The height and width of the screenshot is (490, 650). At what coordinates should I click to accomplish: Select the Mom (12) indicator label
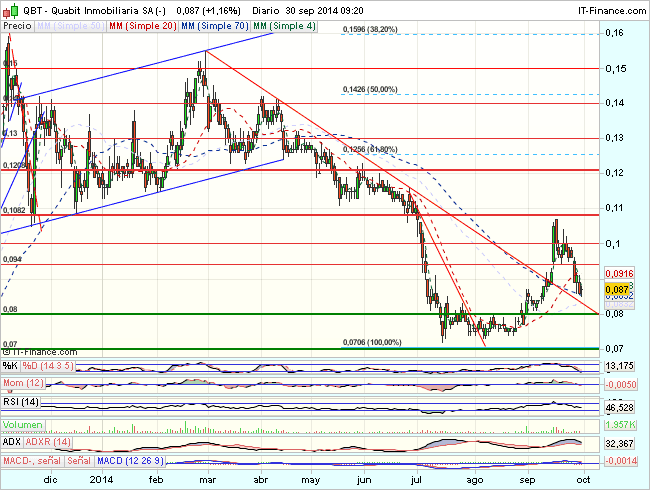click(x=24, y=383)
